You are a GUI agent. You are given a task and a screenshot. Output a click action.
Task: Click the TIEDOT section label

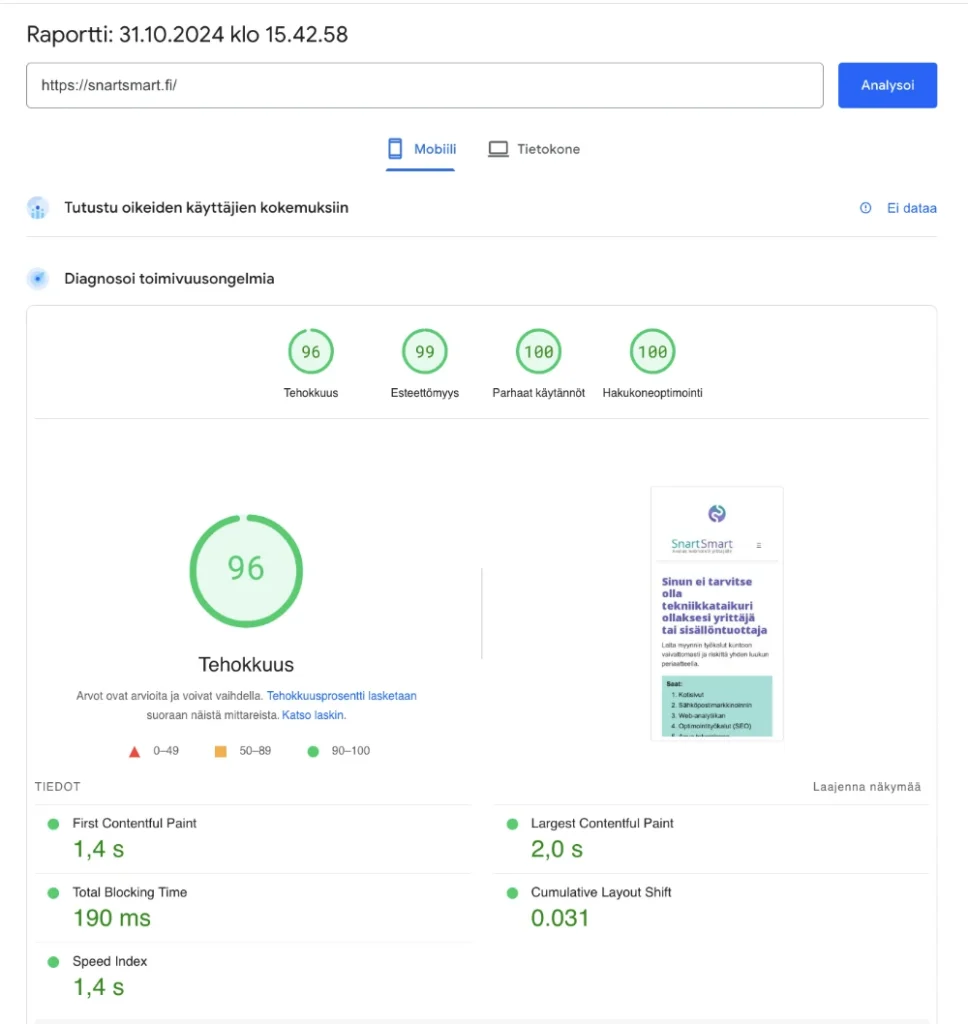click(x=57, y=787)
